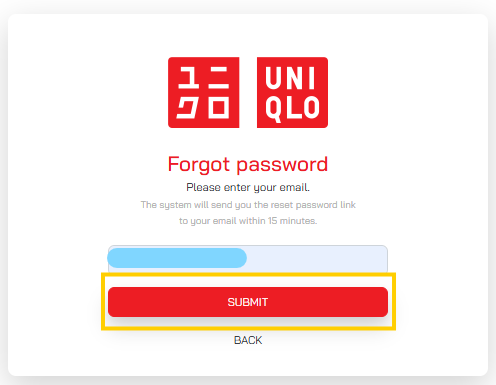Place cursor in empty part of email box
The width and height of the screenshot is (496, 385).
pyautogui.click(x=317, y=259)
